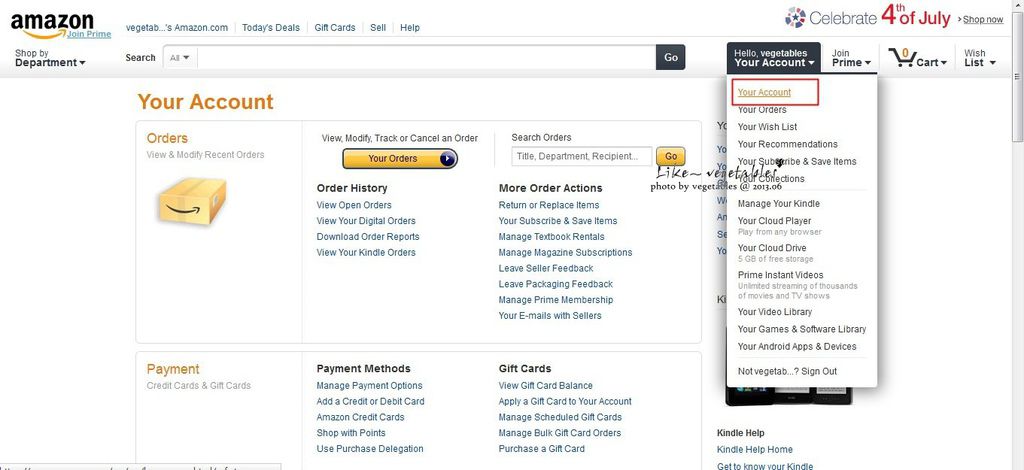
Task: Click View Open Orders link
Action: 354,205
